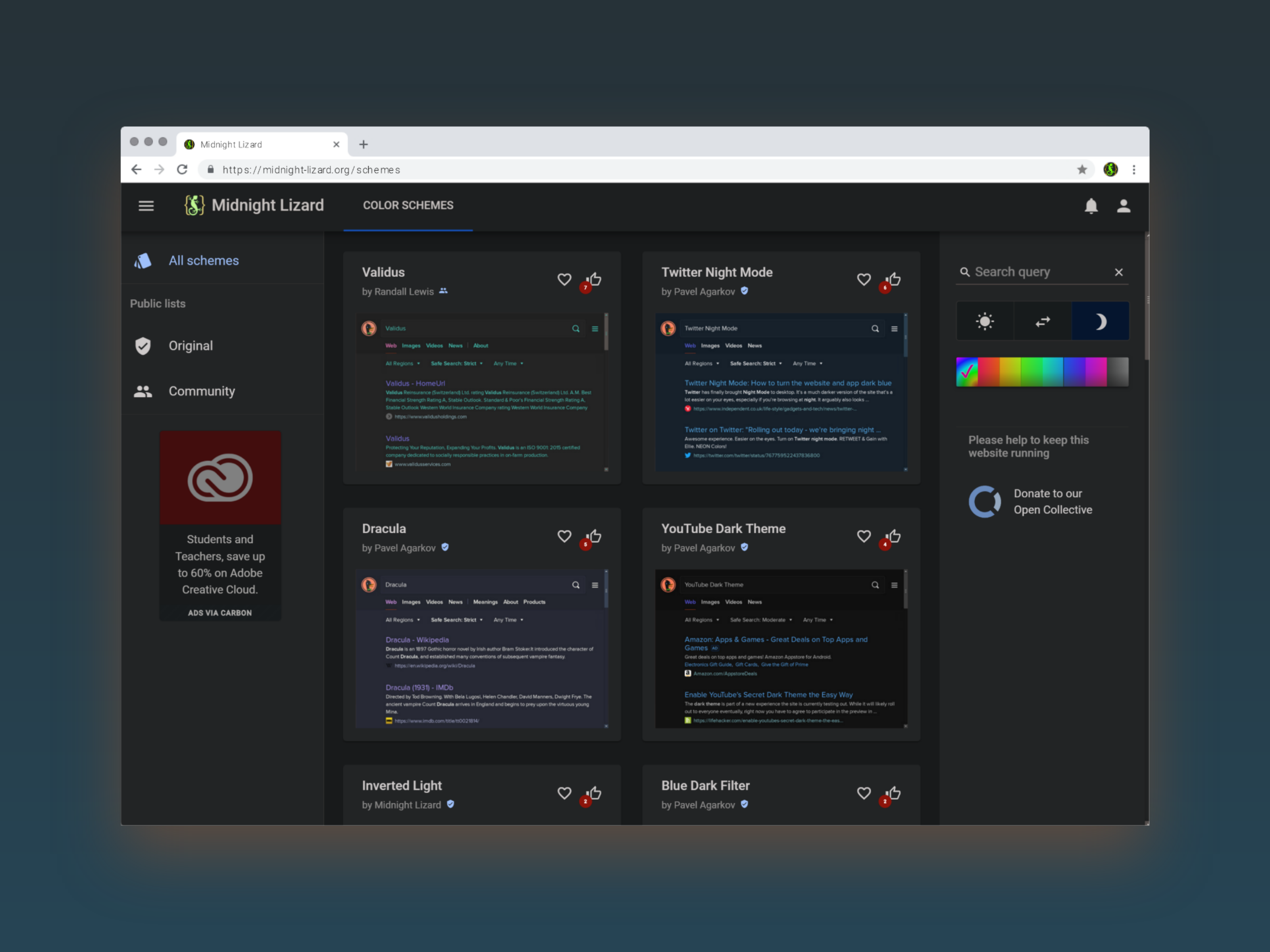1270x952 pixels.
Task: Open the hamburger navigation menu
Action: (146, 205)
